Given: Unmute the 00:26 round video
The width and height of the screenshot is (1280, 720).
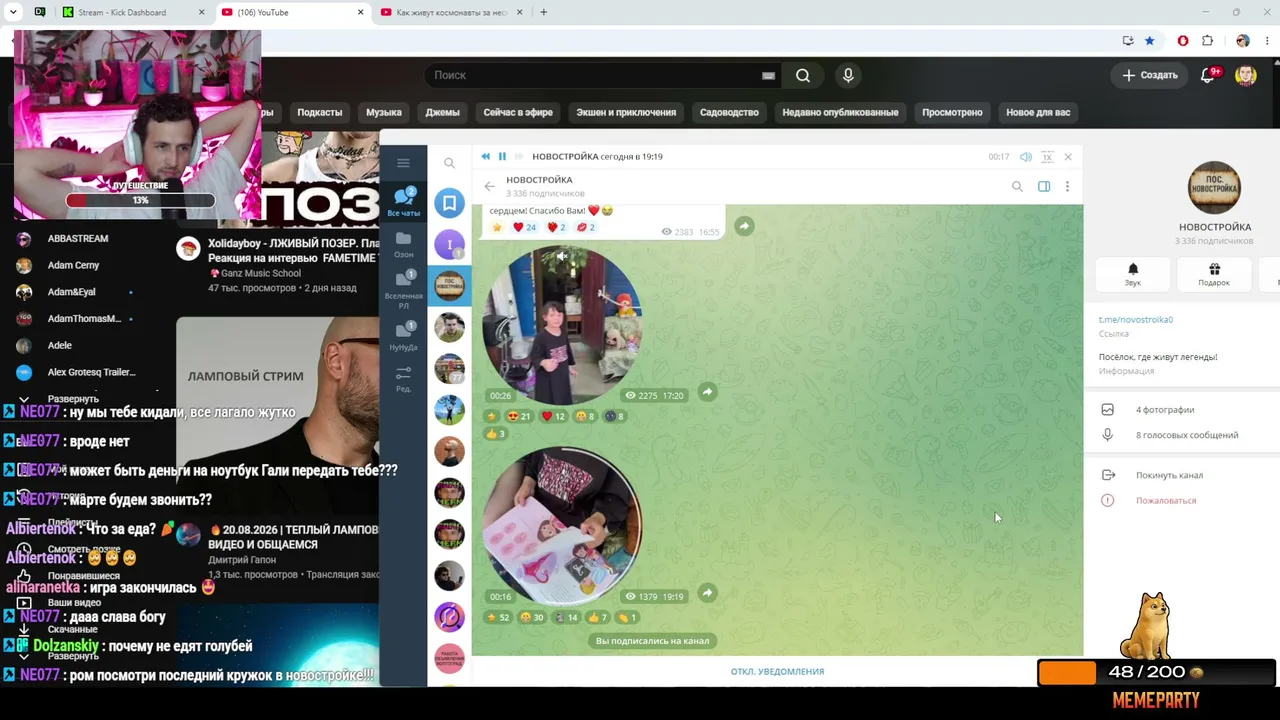Looking at the screenshot, I should point(562,257).
